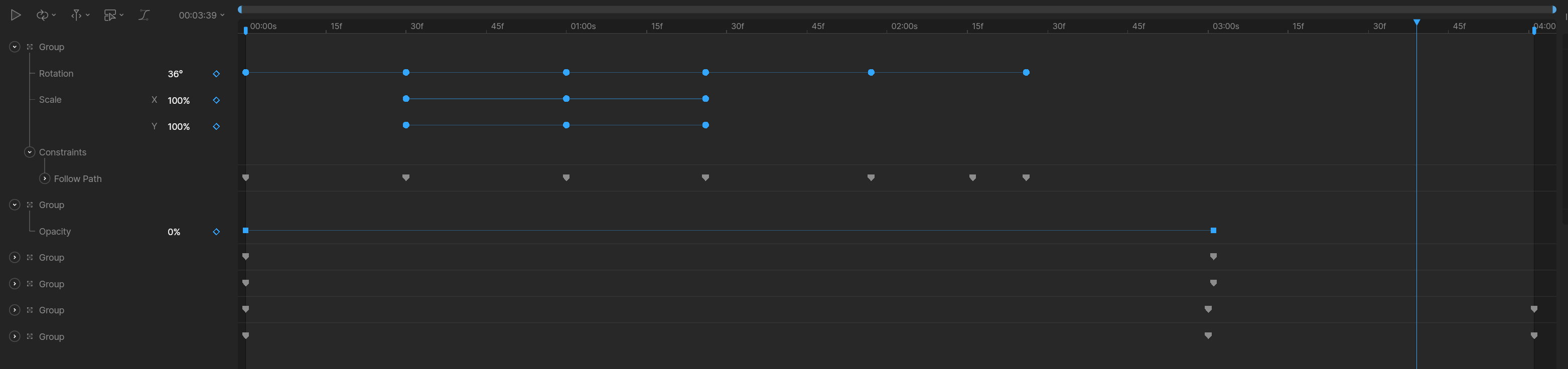Viewport: 1568px width, 369px height.
Task: Expand the Follow Path constraint
Action: tap(45, 178)
